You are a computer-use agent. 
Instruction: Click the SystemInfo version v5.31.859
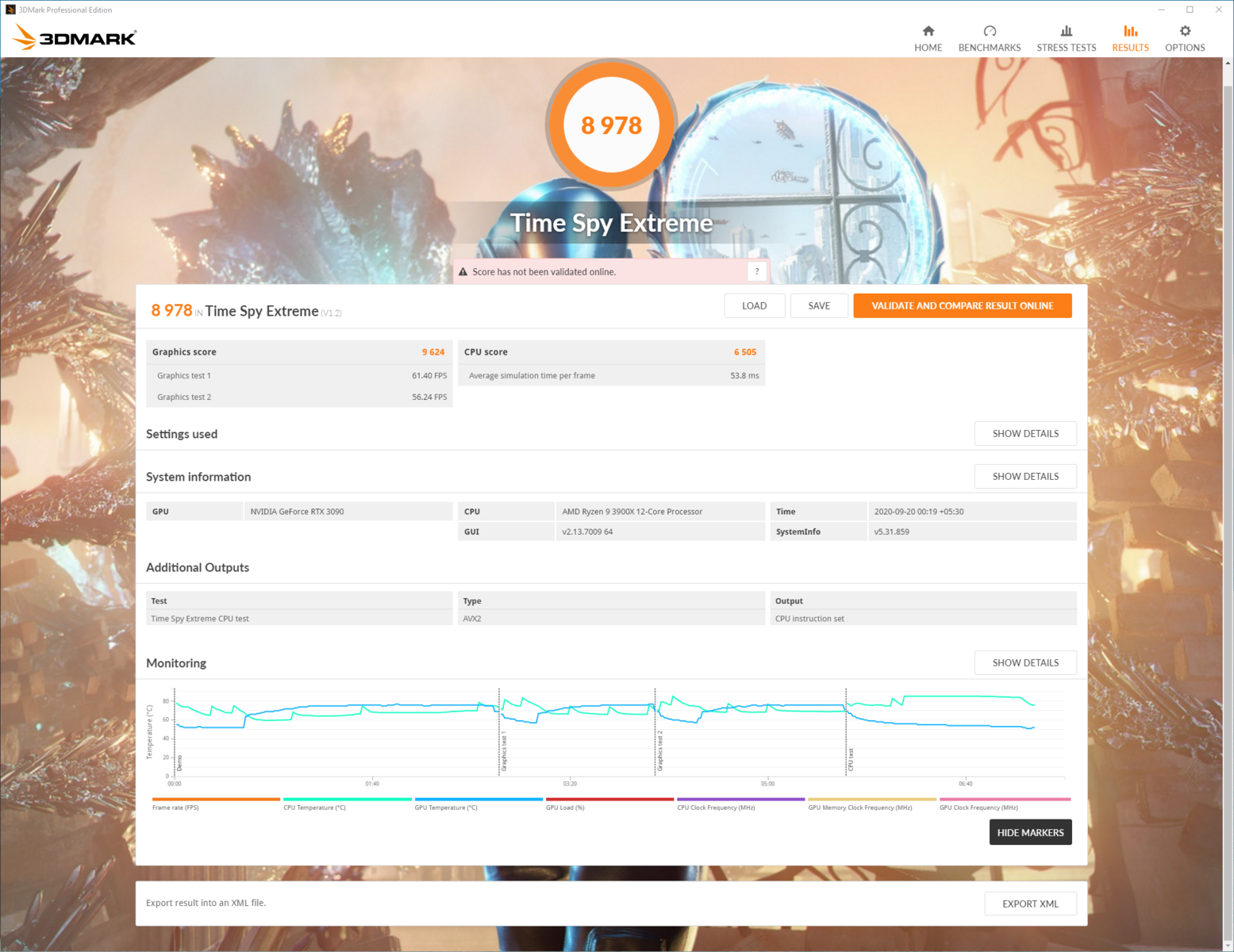891,532
